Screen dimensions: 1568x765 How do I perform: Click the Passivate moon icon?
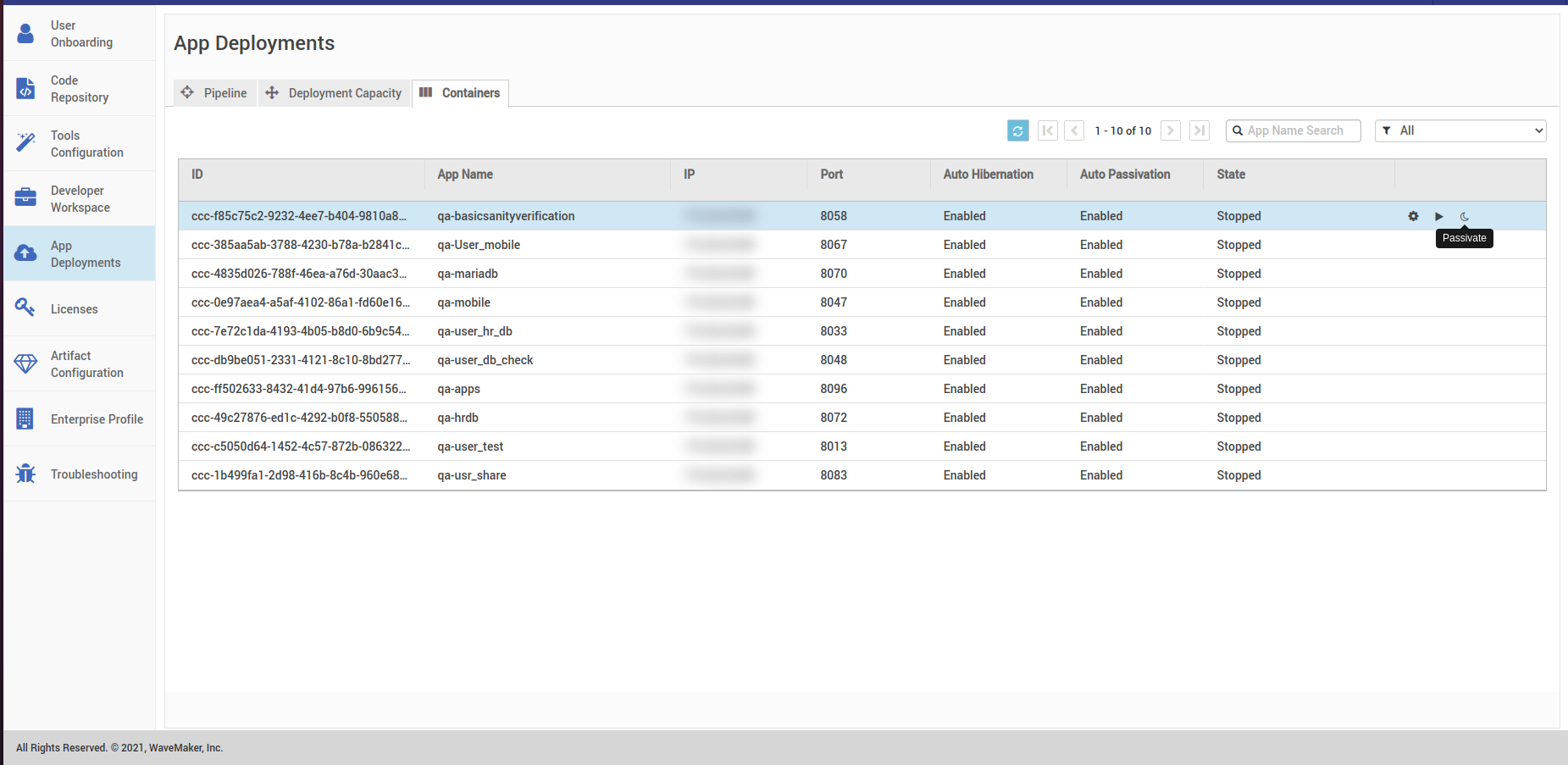coord(1464,216)
